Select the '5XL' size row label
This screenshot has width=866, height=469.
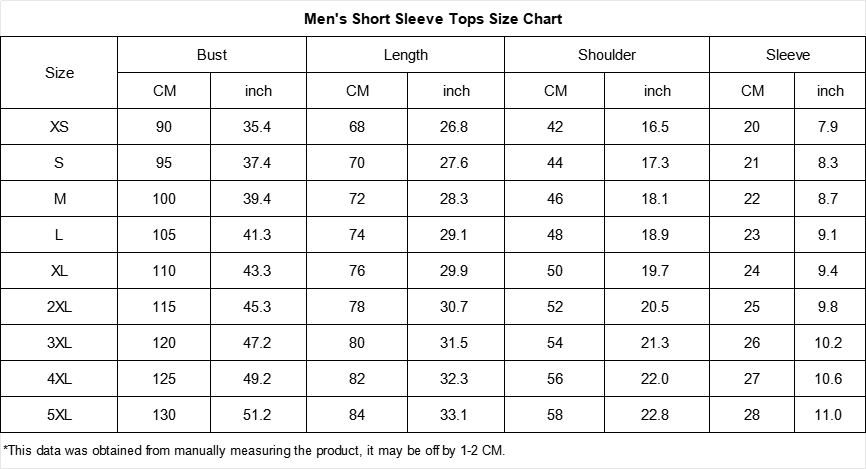(x=60, y=415)
